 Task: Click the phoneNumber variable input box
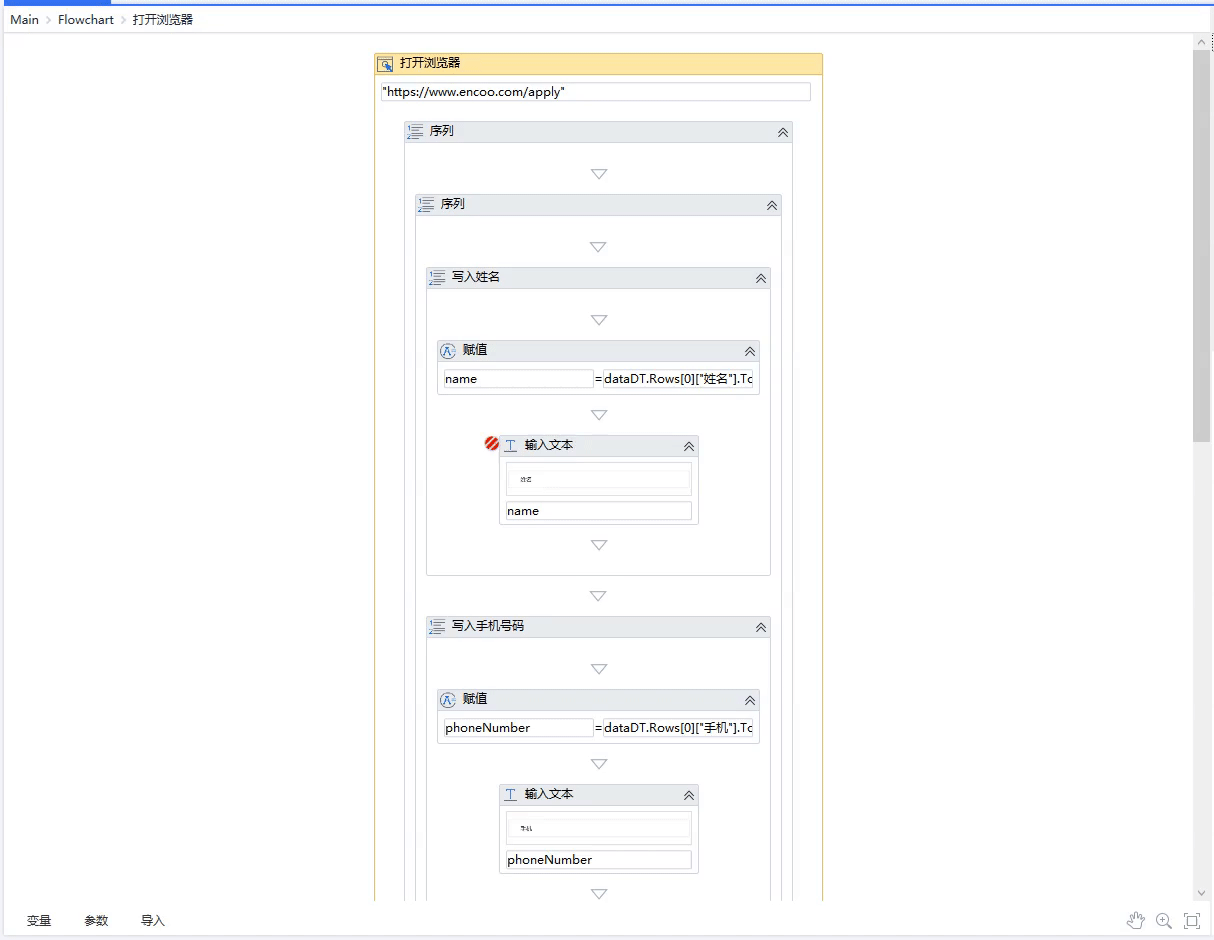point(597,859)
